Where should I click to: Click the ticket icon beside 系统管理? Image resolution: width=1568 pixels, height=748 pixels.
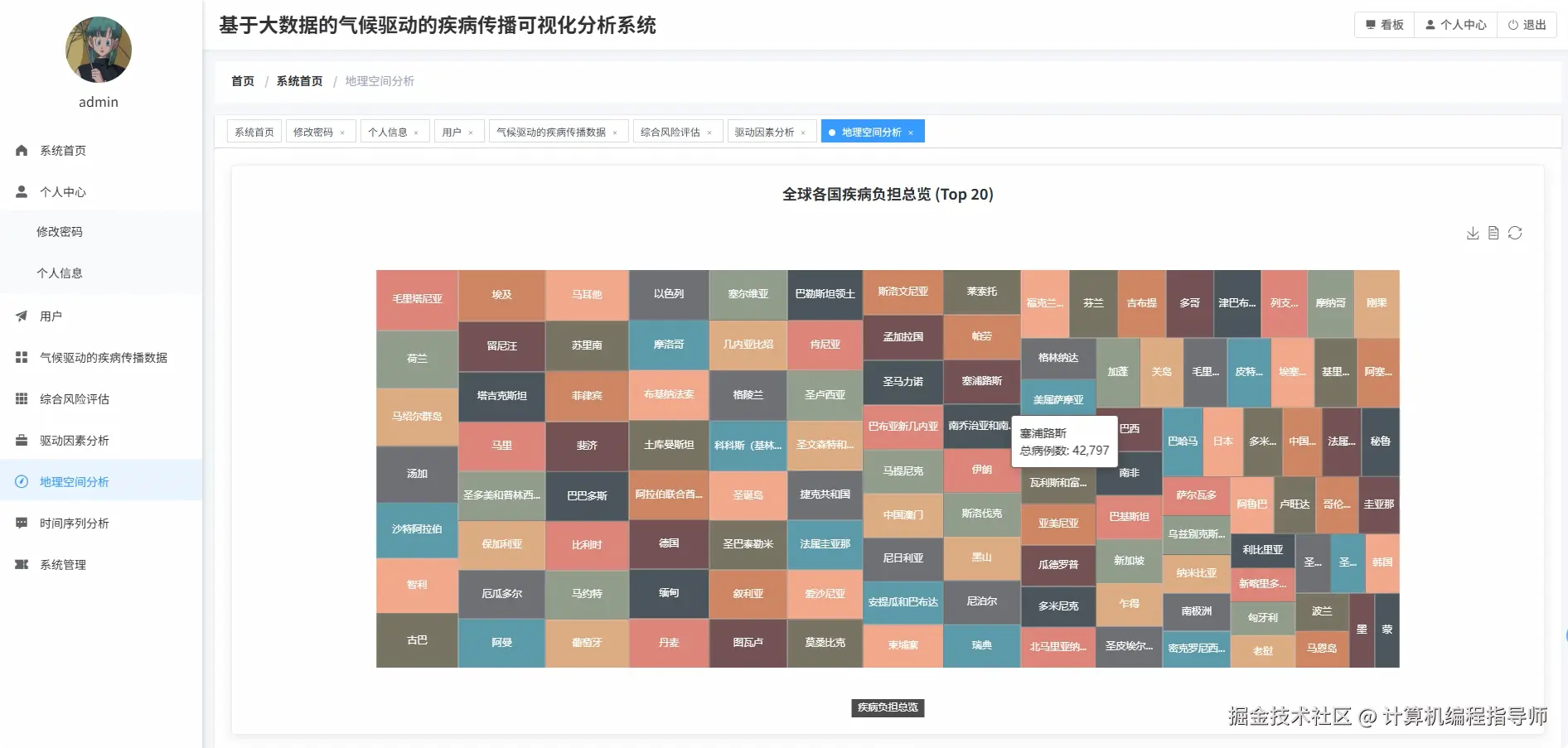pos(22,565)
